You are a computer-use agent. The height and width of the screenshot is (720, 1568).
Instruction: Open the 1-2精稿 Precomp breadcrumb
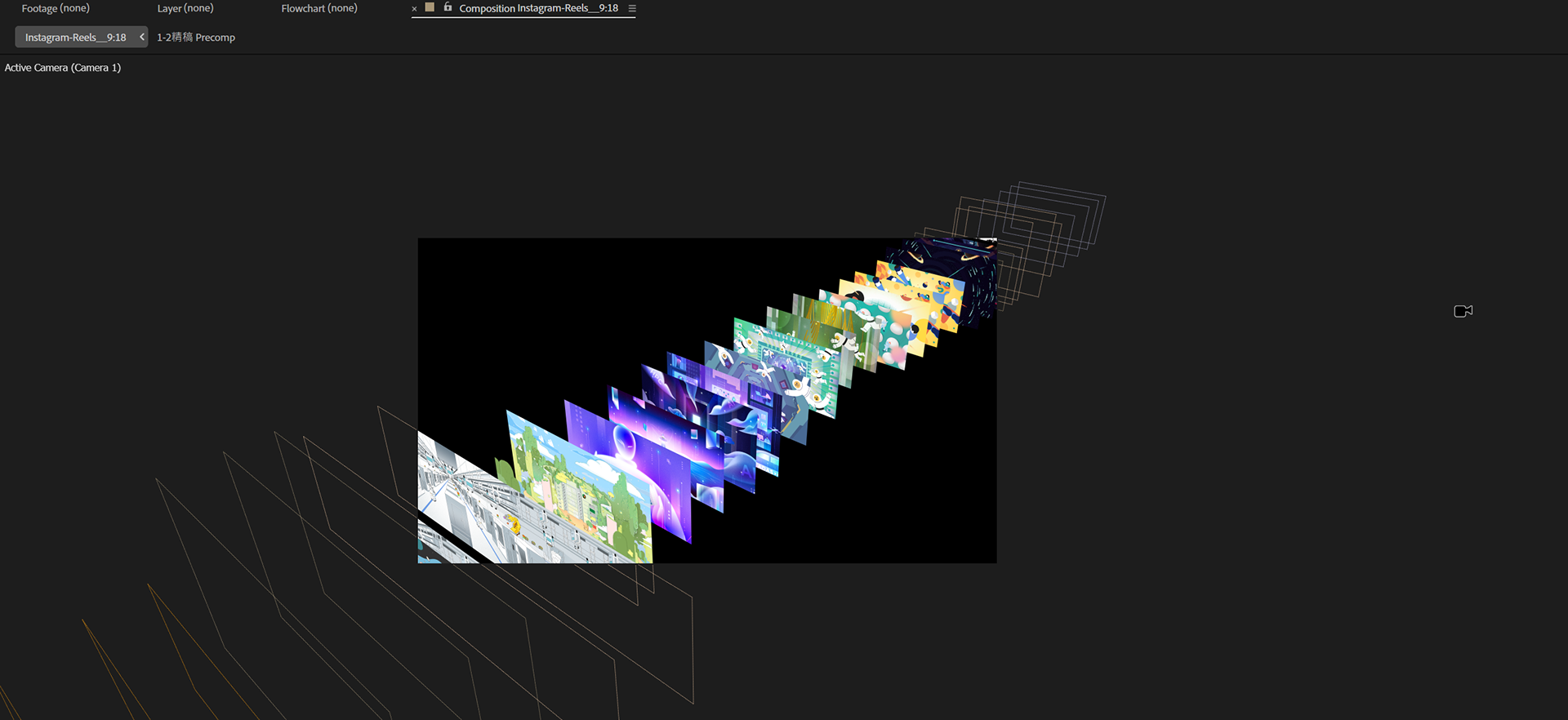196,38
